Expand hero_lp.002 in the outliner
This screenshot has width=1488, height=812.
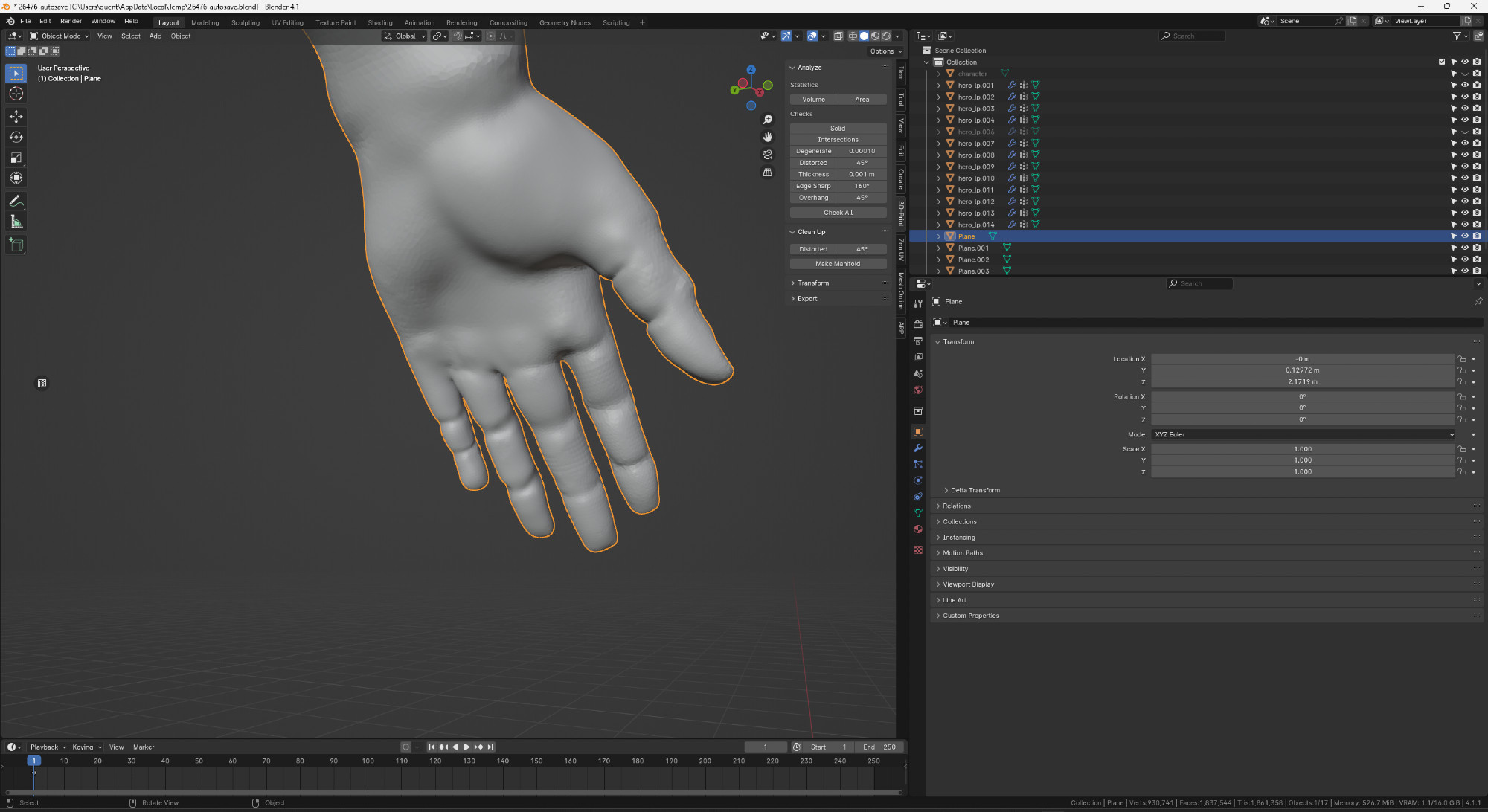[x=939, y=97]
